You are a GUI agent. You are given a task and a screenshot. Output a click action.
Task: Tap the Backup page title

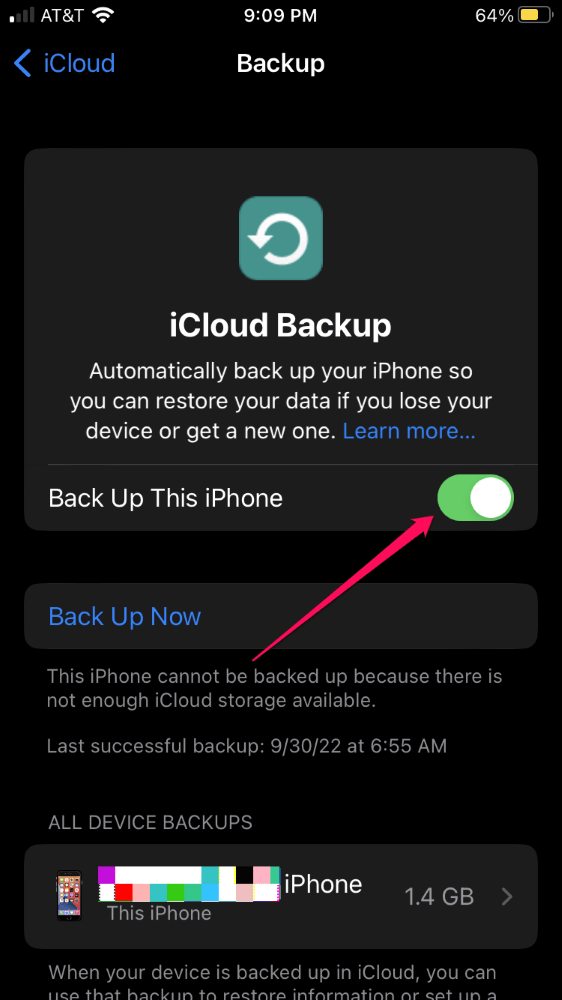coord(281,64)
